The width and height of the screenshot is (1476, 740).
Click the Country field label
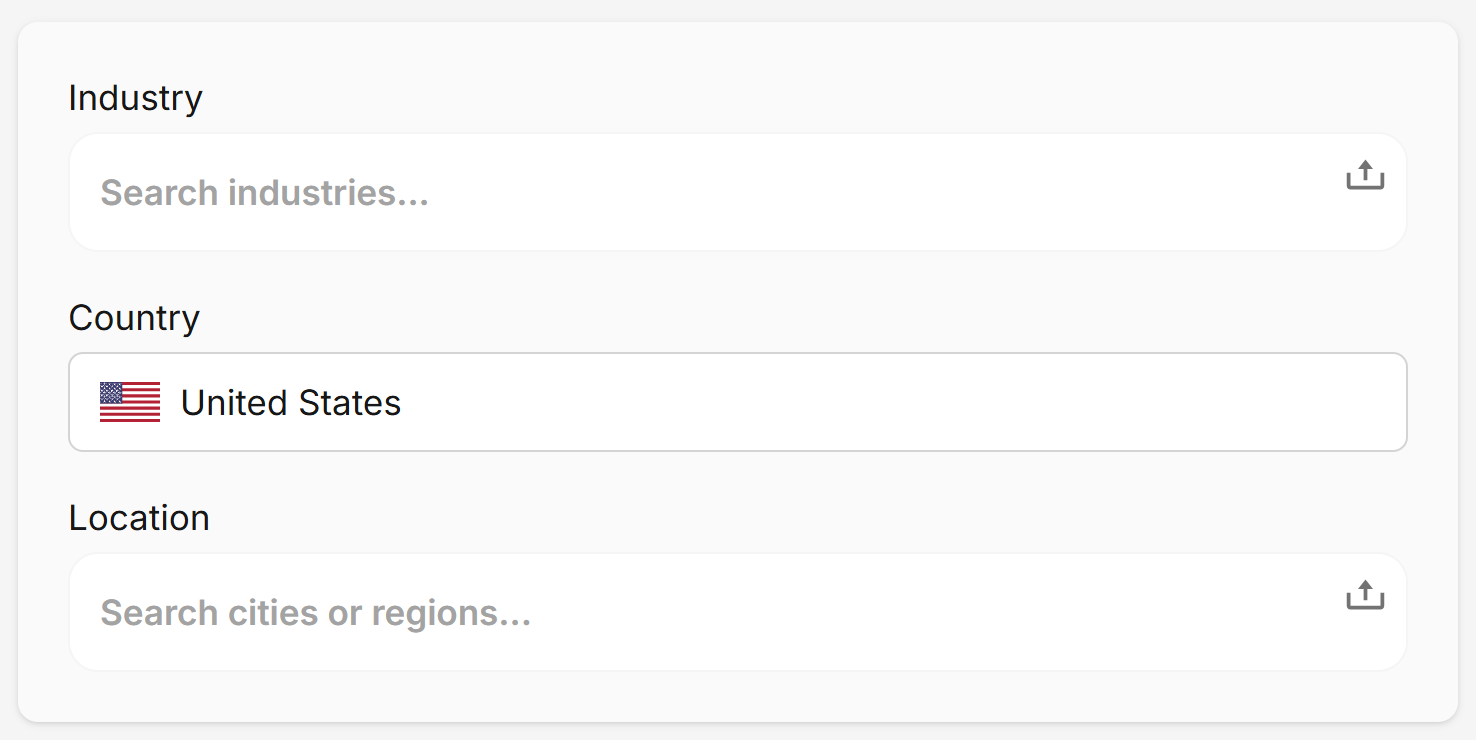[x=134, y=318]
